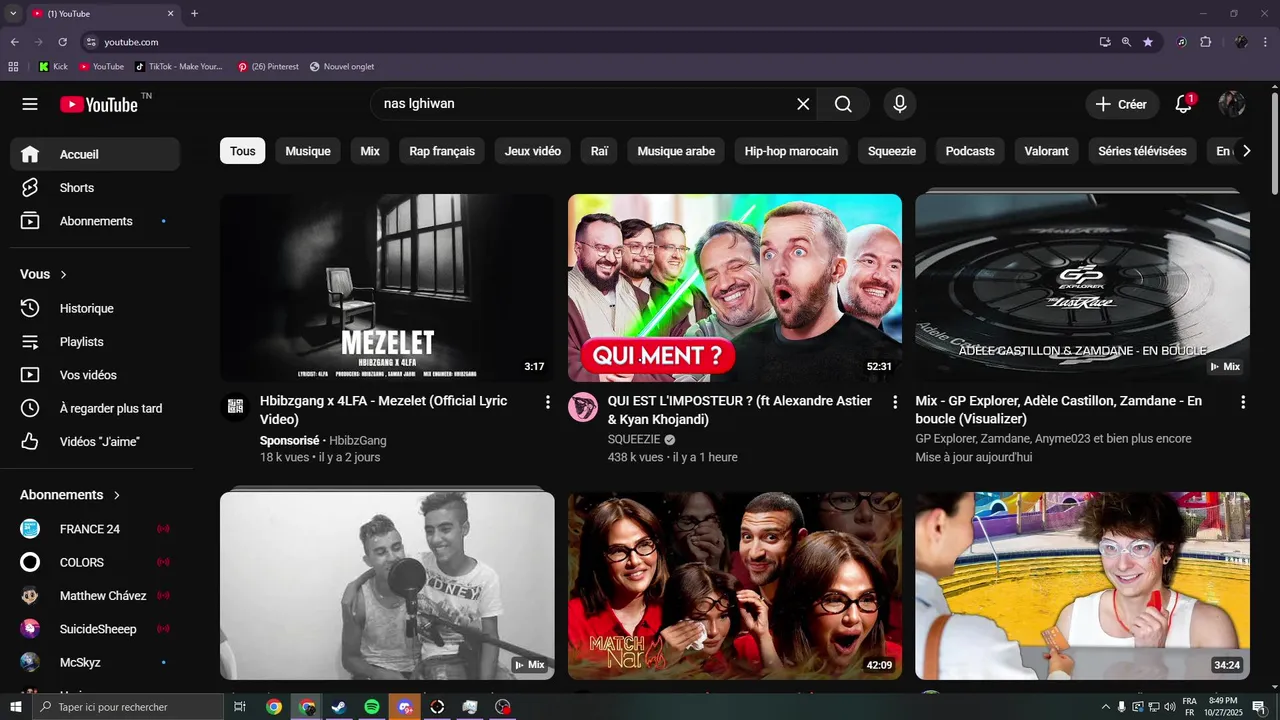The width and height of the screenshot is (1280, 720).
Task: Start voice search with the microphone
Action: [x=900, y=104]
